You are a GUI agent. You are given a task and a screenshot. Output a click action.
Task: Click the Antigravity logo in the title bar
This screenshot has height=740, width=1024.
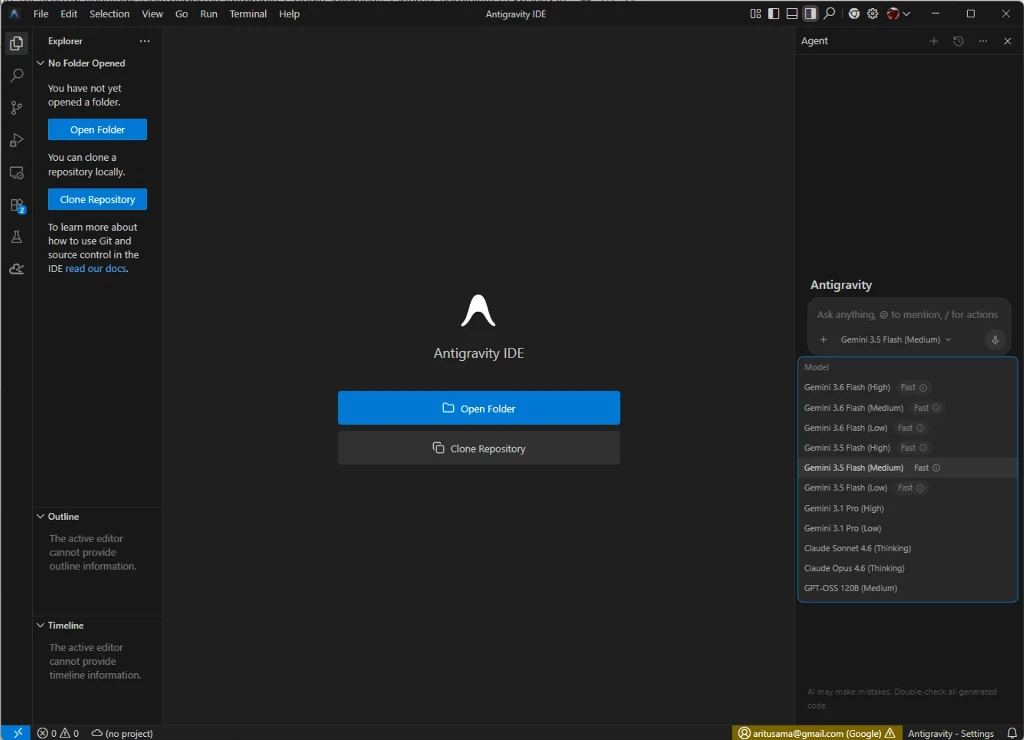[14, 13]
